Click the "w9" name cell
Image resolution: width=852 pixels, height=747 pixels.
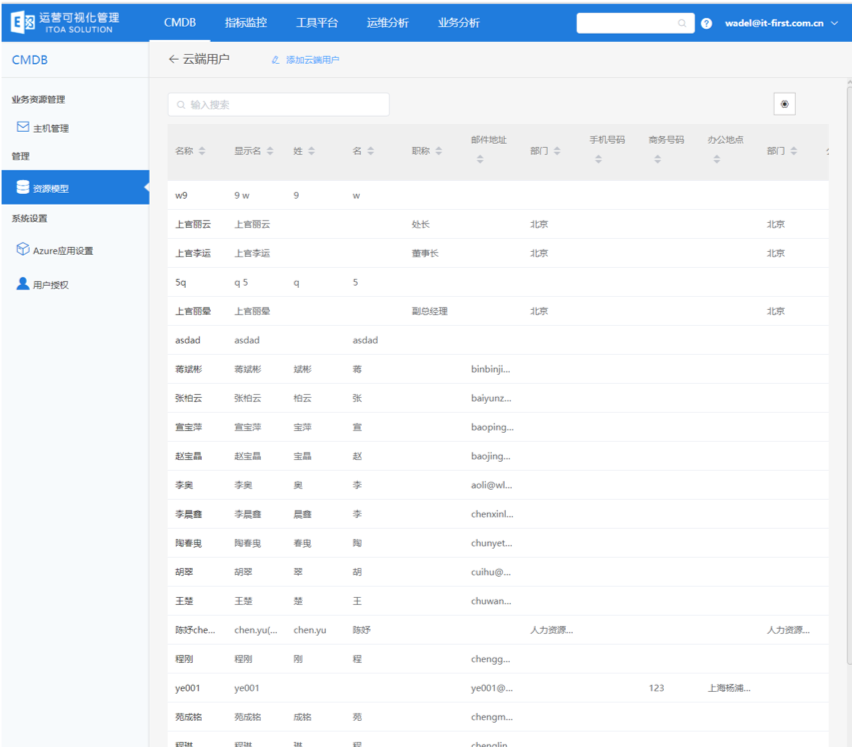(181, 195)
